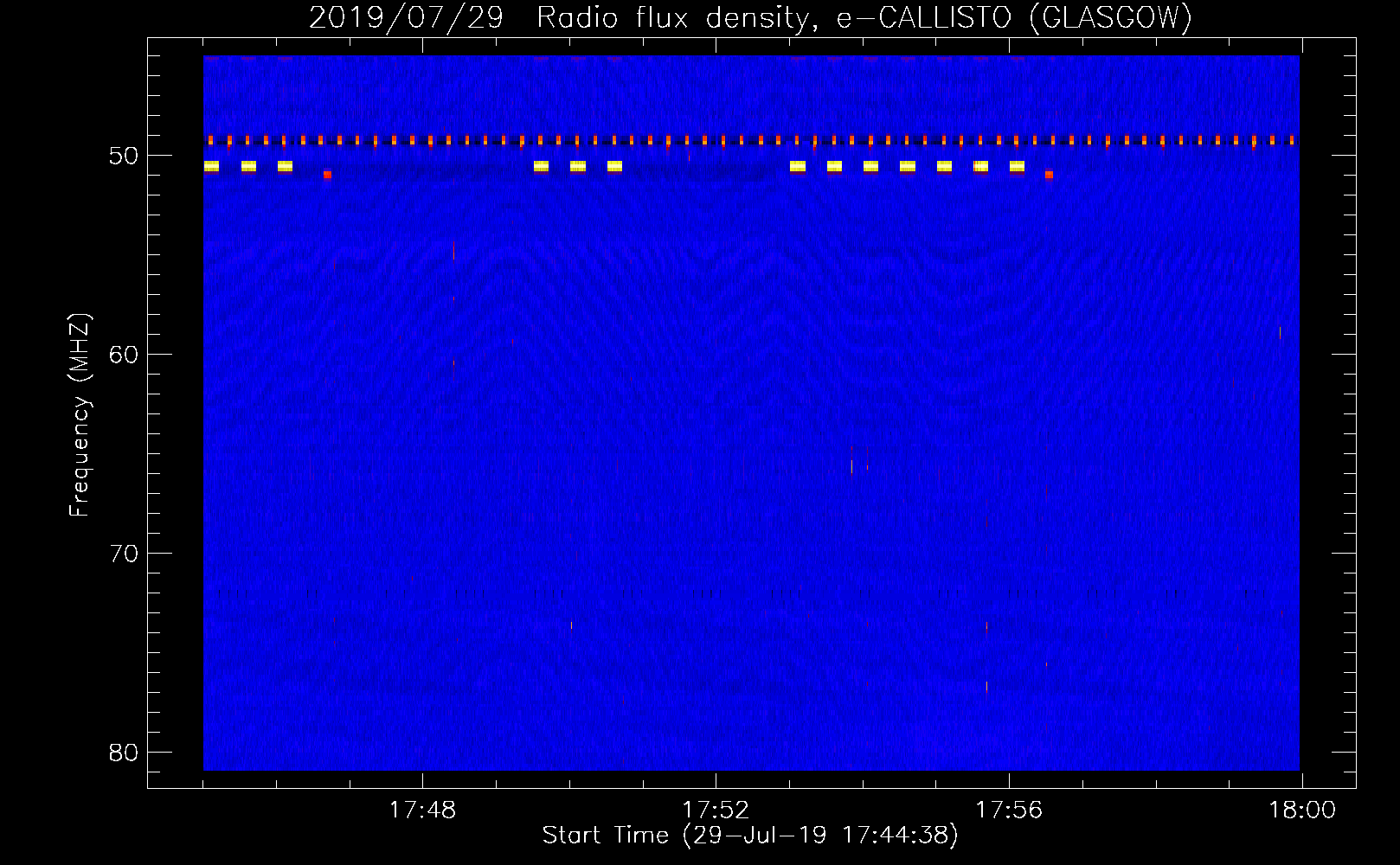The height and width of the screenshot is (865, 1400).
Task: Click the 60 frequency tick label
Action: (x=125, y=355)
